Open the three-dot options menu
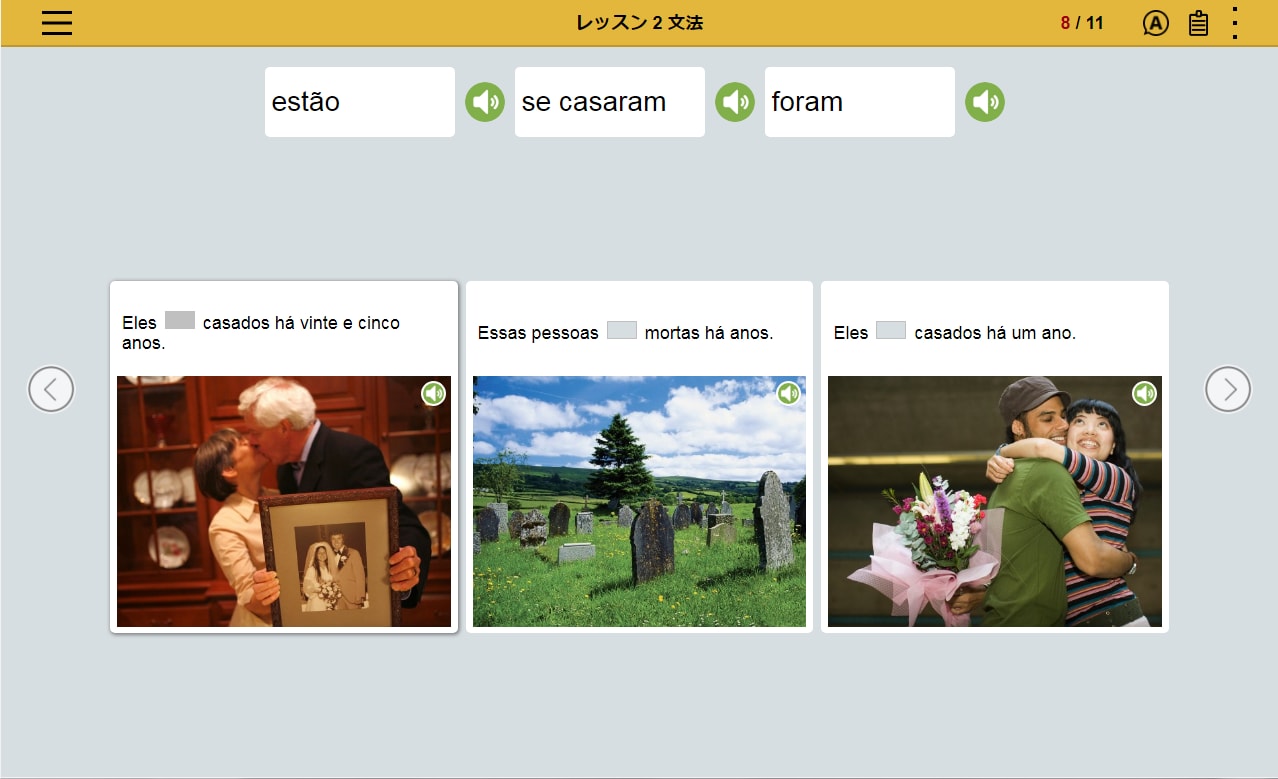Image resolution: width=1278 pixels, height=779 pixels. click(x=1236, y=23)
